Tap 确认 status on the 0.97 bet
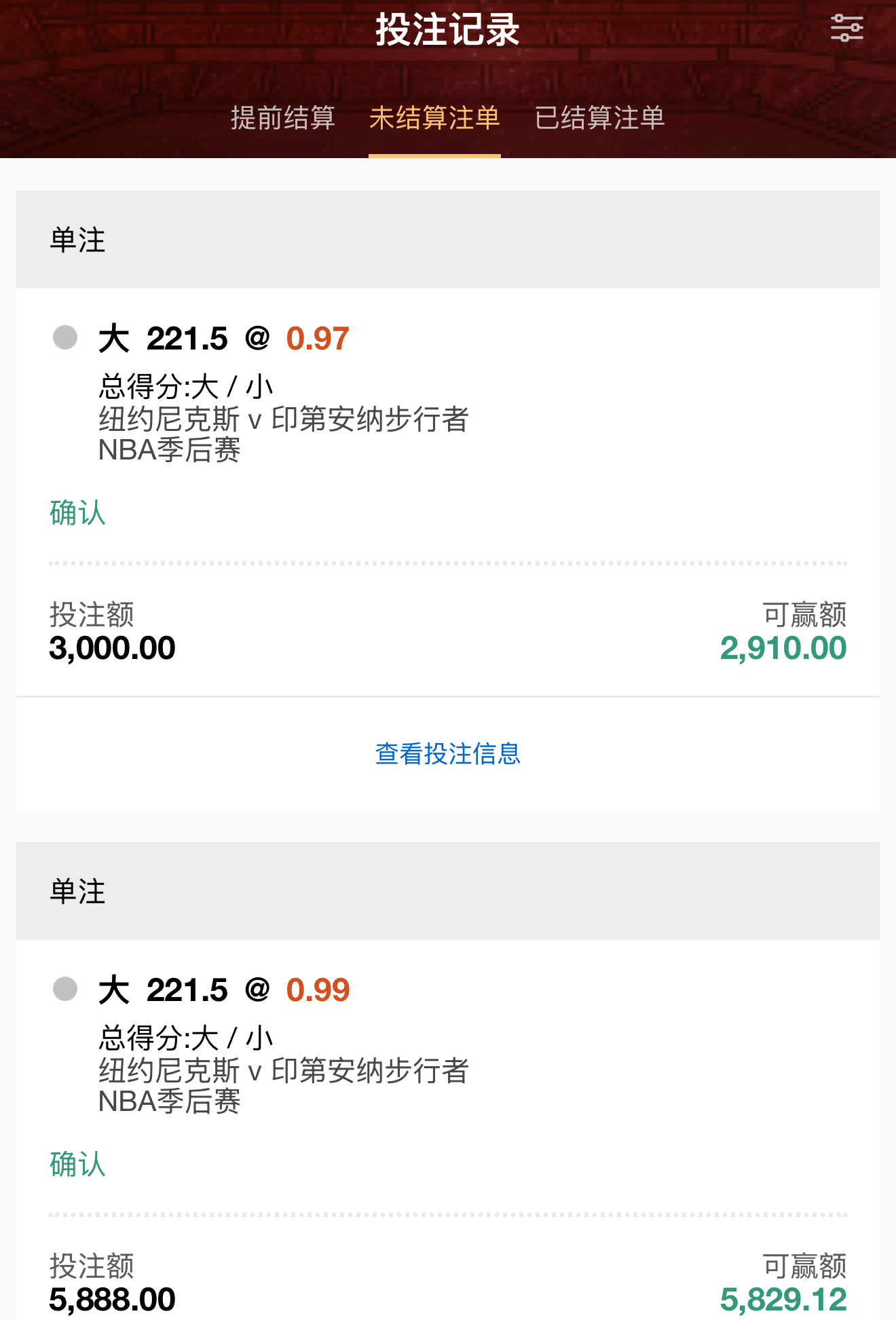Screen dimensions: 896x1320 (77, 512)
